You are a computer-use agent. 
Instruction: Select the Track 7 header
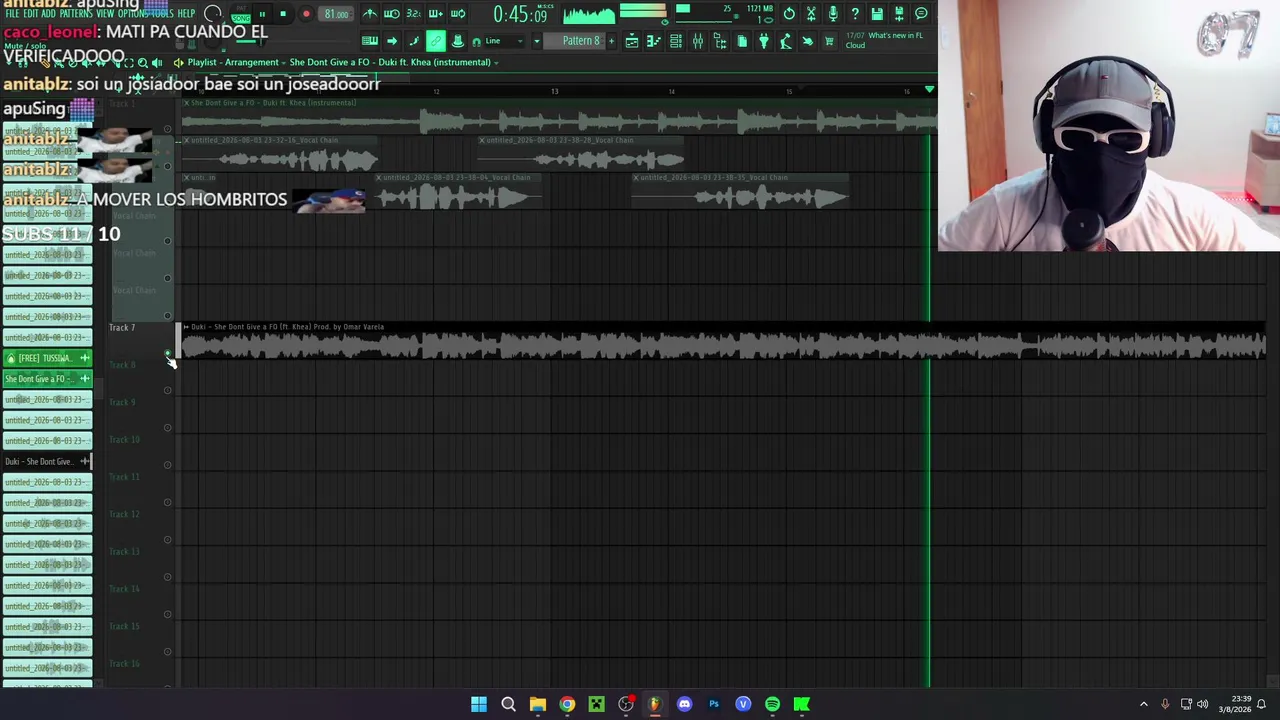click(x=140, y=340)
